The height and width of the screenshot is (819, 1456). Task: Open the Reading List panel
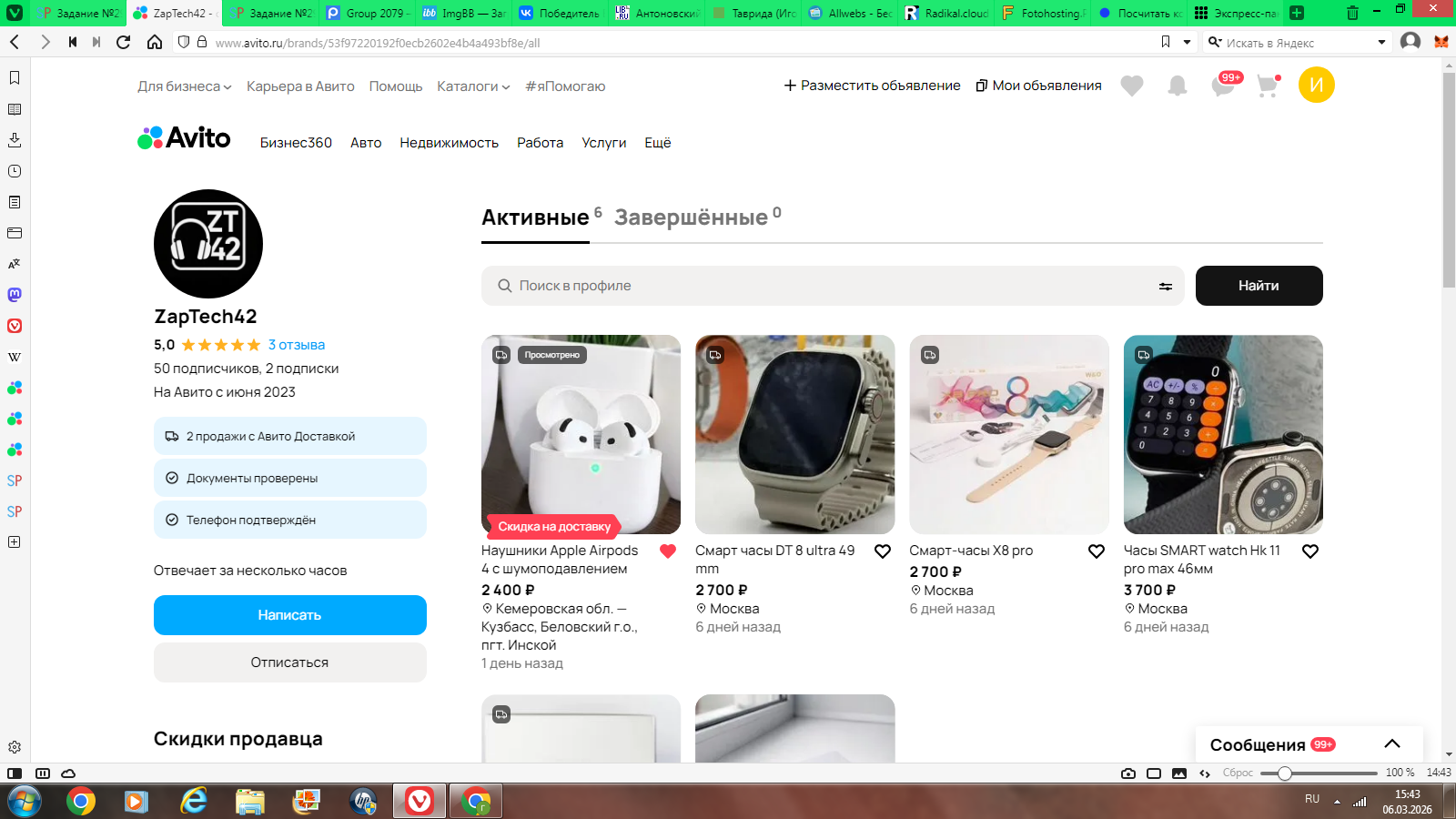click(15, 109)
